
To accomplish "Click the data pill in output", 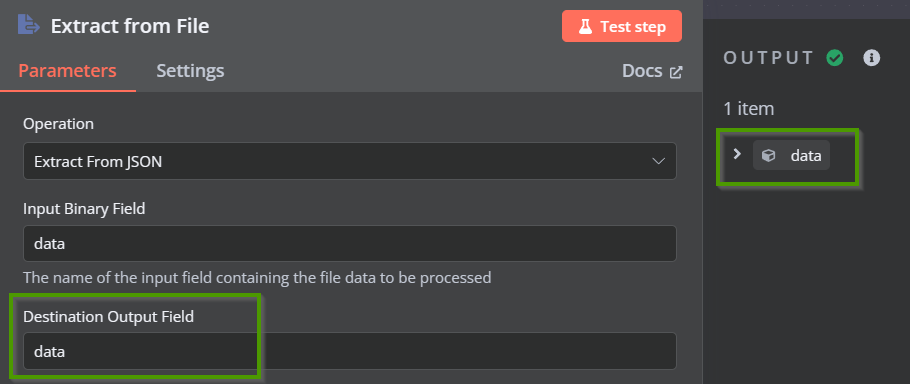I will click(791, 155).
